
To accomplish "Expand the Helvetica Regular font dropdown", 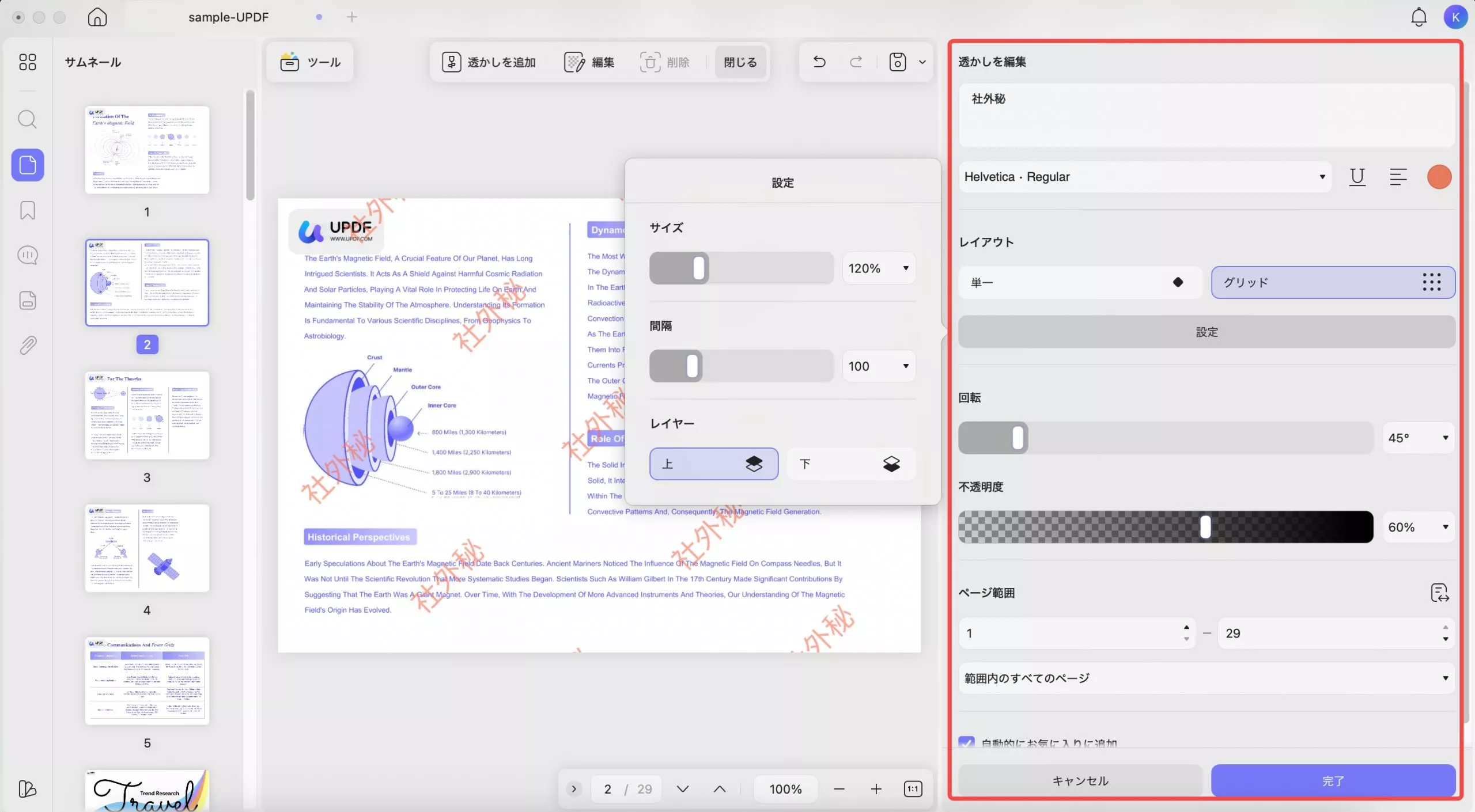I will pos(1144,177).
